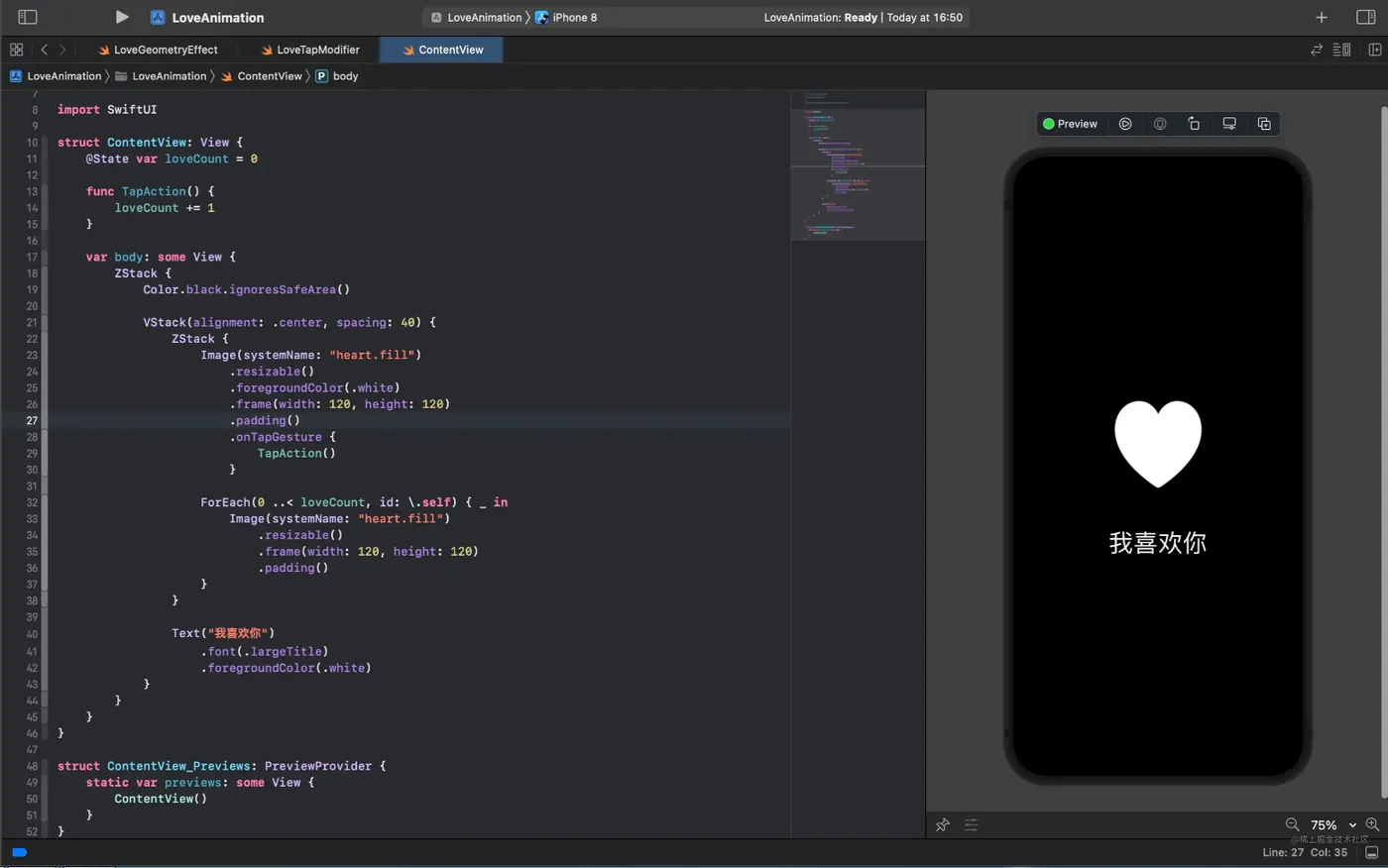Go forward in editor history
The image size is (1388, 868).
pos(62,50)
